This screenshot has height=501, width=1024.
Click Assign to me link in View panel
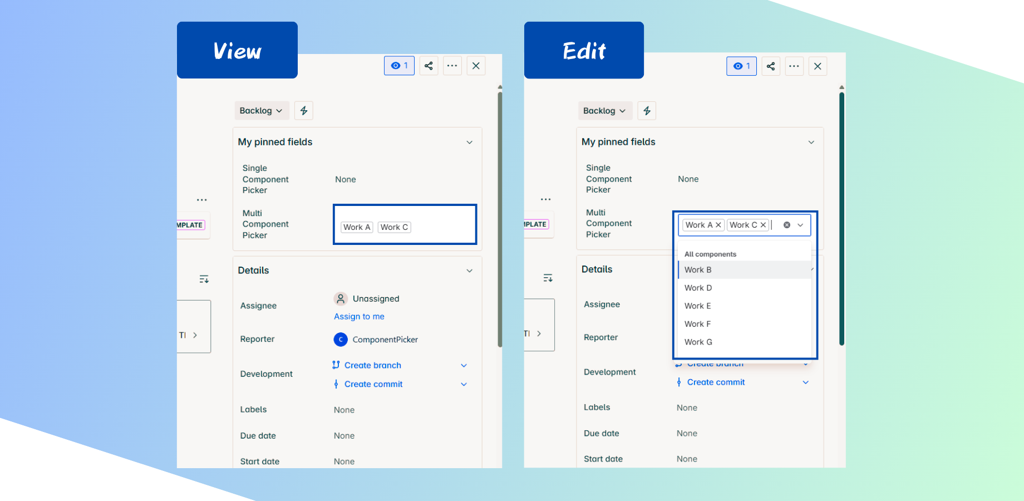(359, 317)
